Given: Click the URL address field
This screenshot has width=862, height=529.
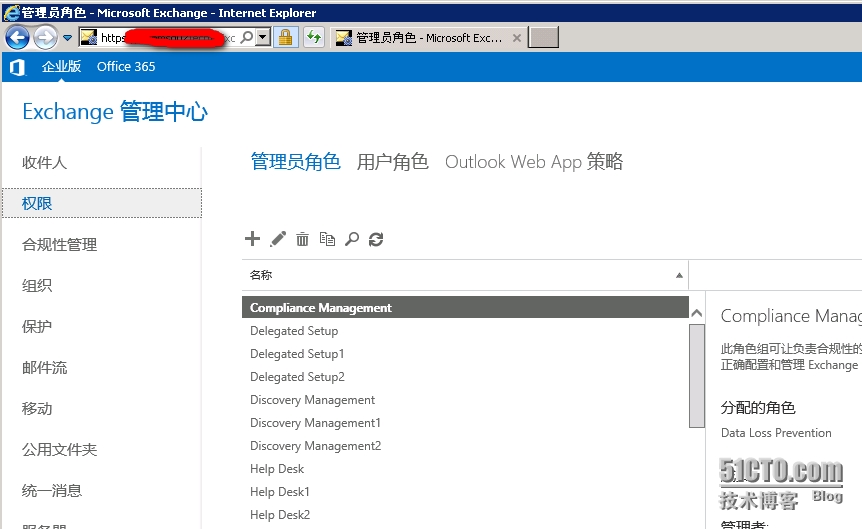Looking at the screenshot, I should 168,37.
